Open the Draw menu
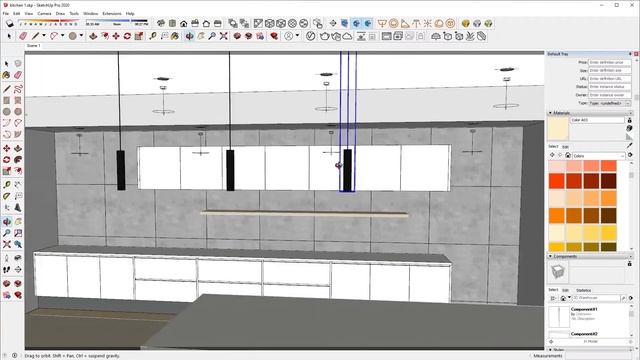Screen dimensions: 640x360 60,13
